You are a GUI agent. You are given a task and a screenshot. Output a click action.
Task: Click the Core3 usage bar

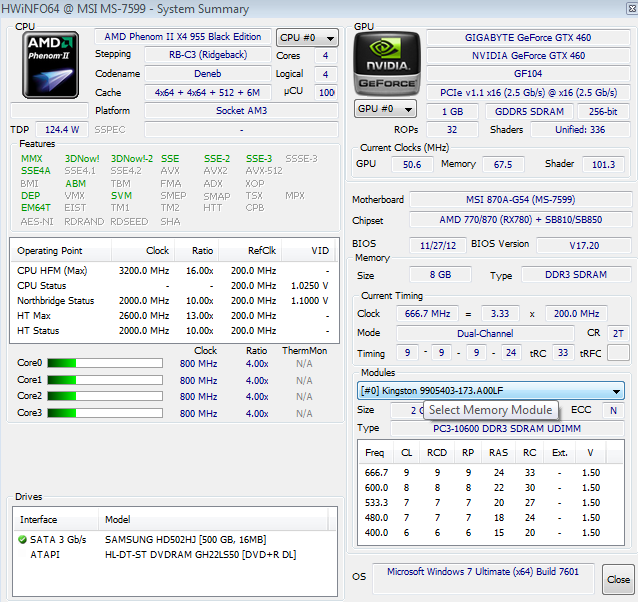click(105, 413)
